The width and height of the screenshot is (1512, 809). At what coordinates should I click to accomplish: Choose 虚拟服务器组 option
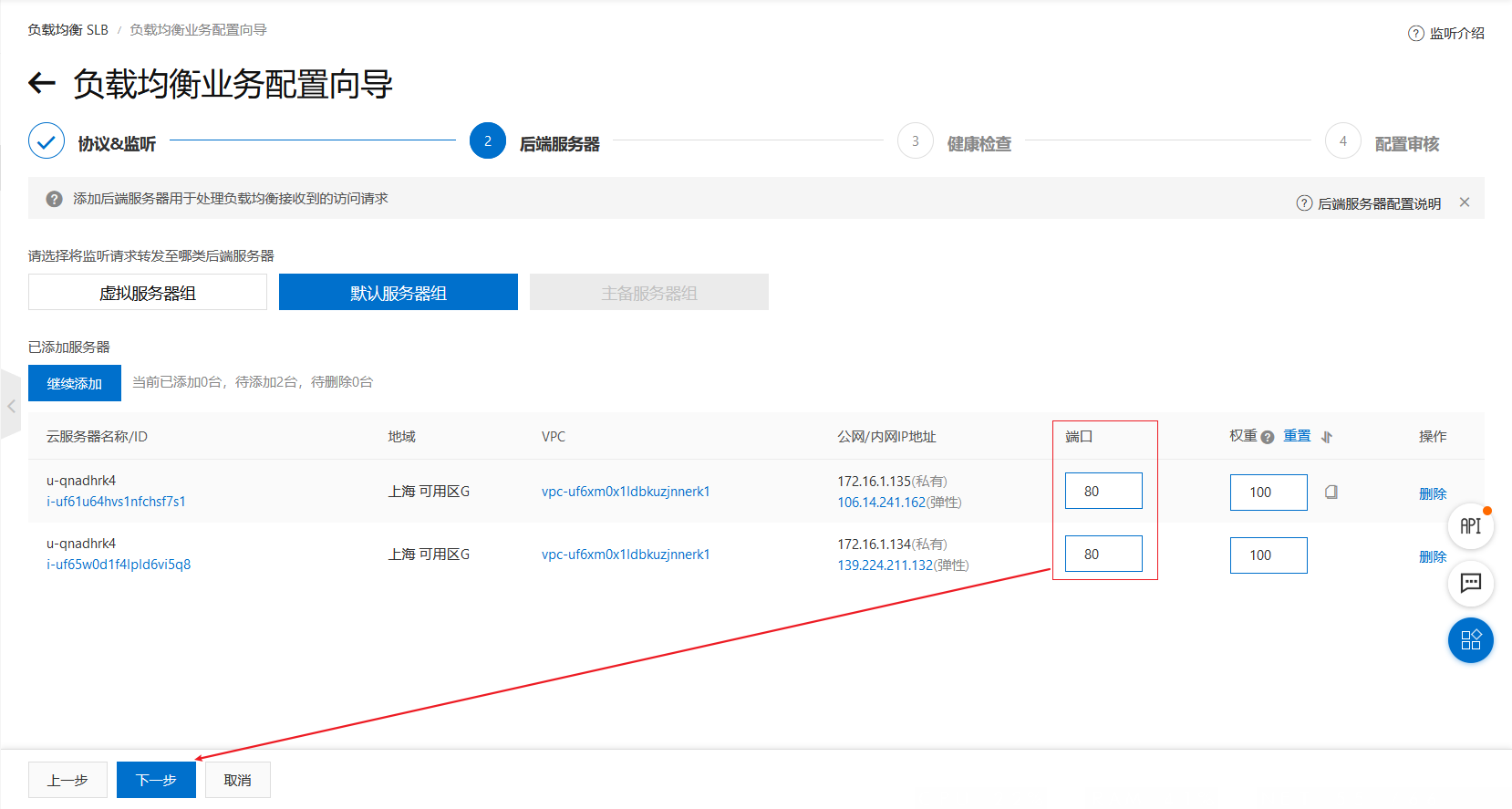point(148,293)
